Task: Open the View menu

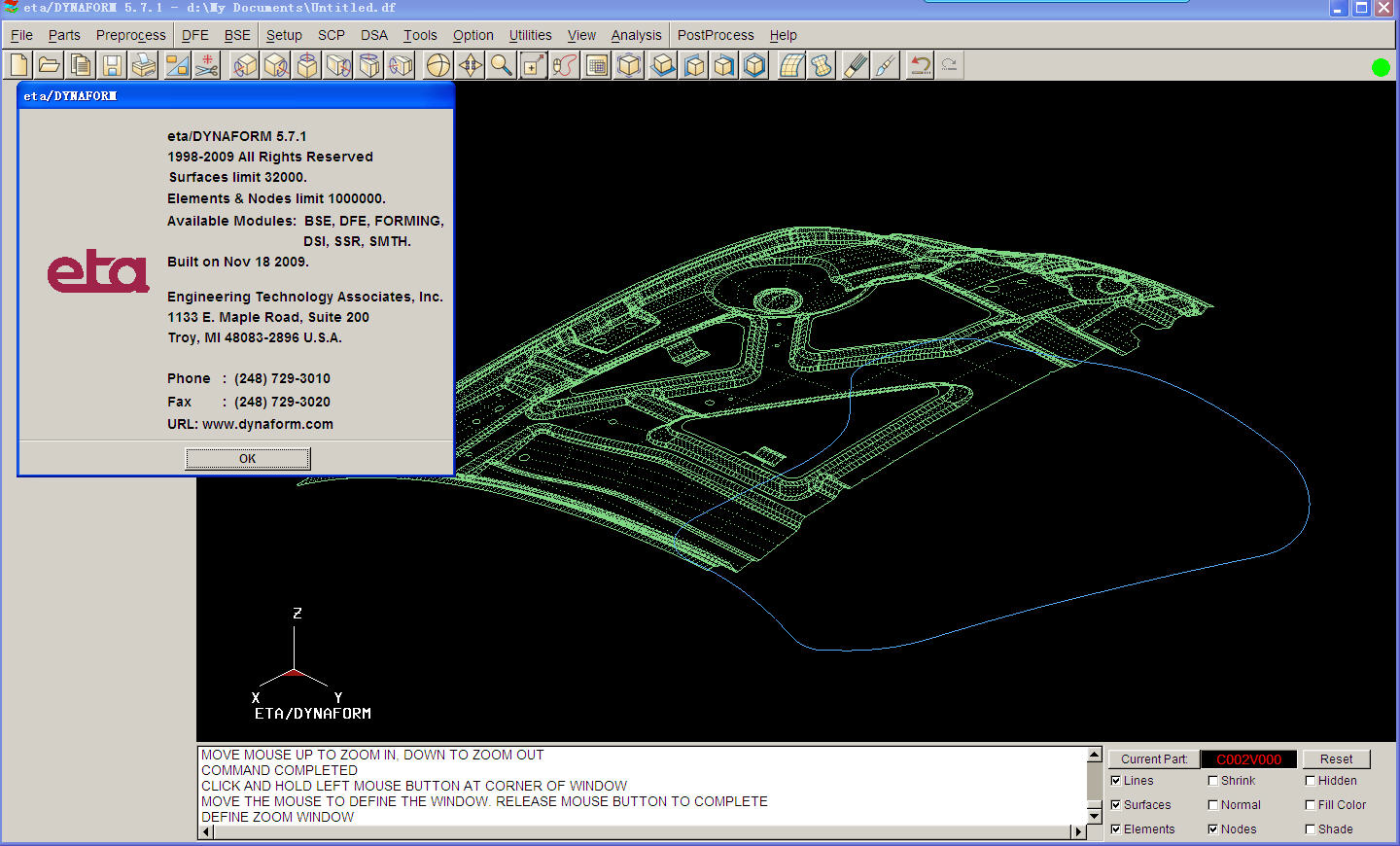Action: pos(581,35)
